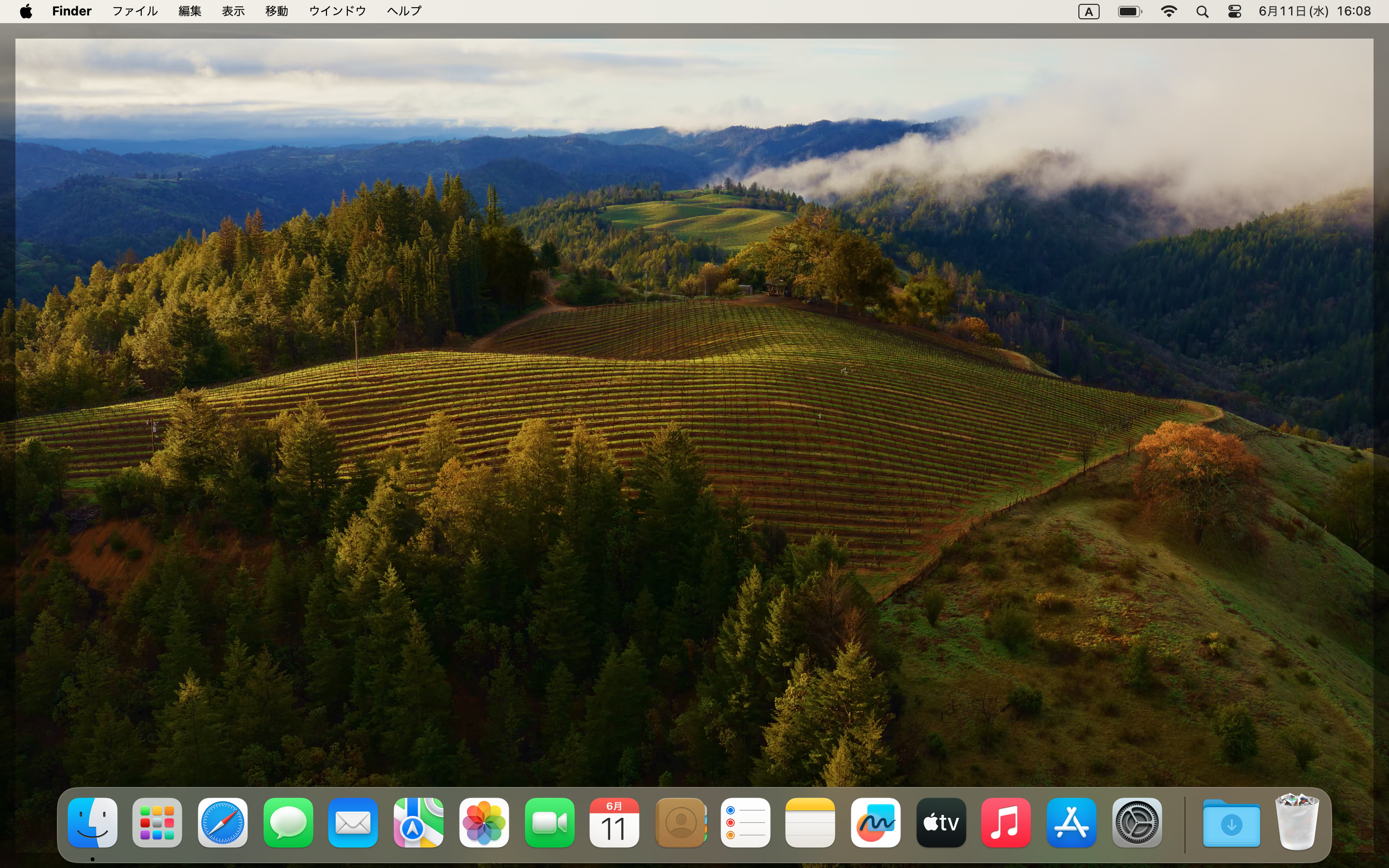Open the Trash in Dock
This screenshot has height=868, width=1389.
pyautogui.click(x=1296, y=822)
